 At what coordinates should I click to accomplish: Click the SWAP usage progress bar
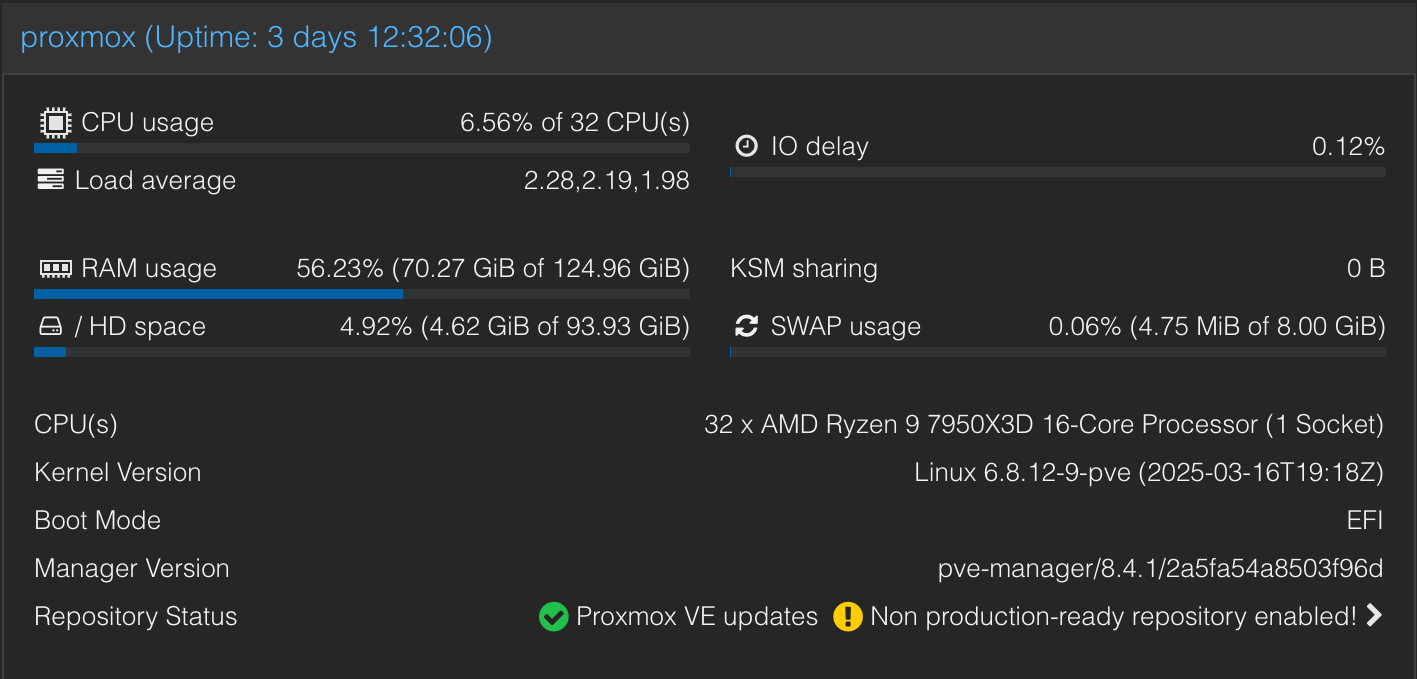[1058, 352]
